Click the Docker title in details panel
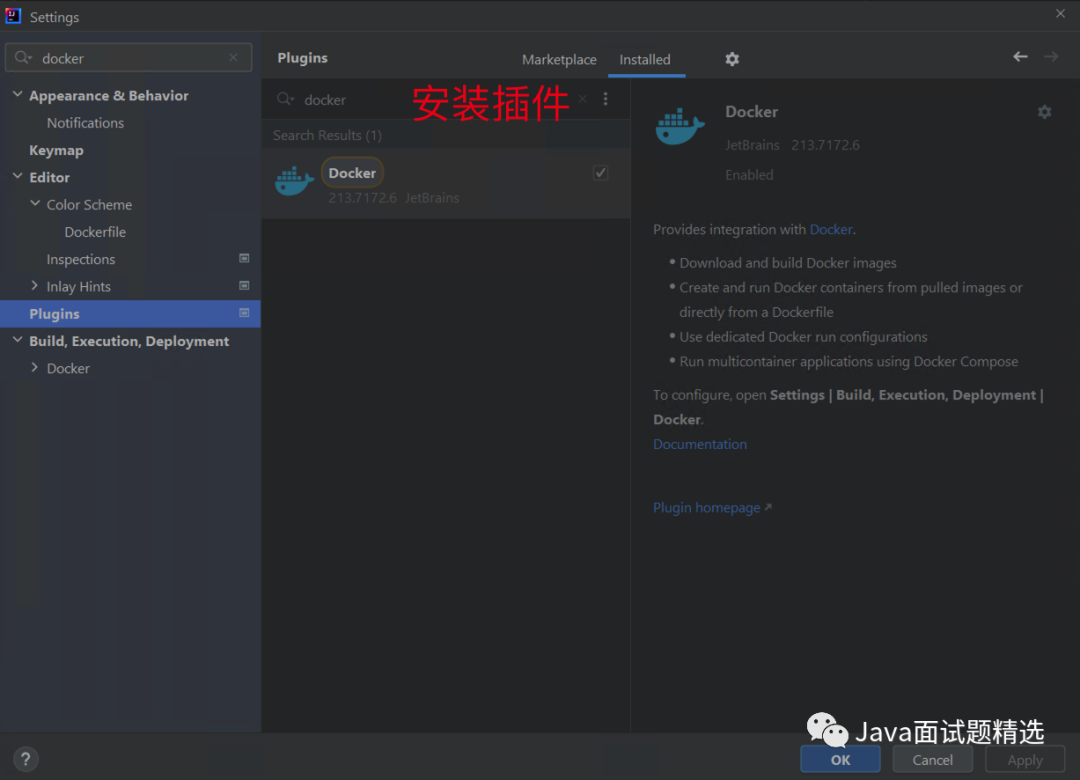 [751, 112]
